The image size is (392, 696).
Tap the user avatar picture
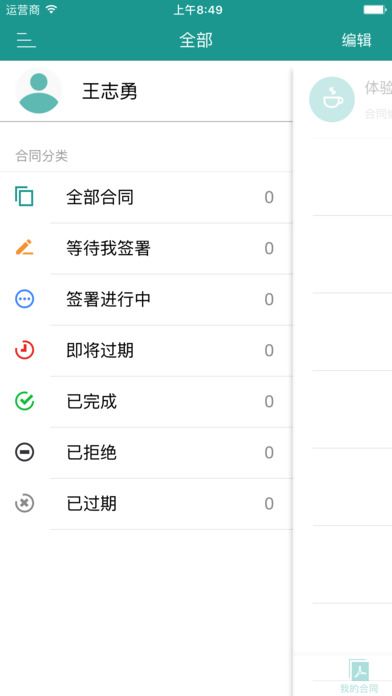(x=39, y=92)
